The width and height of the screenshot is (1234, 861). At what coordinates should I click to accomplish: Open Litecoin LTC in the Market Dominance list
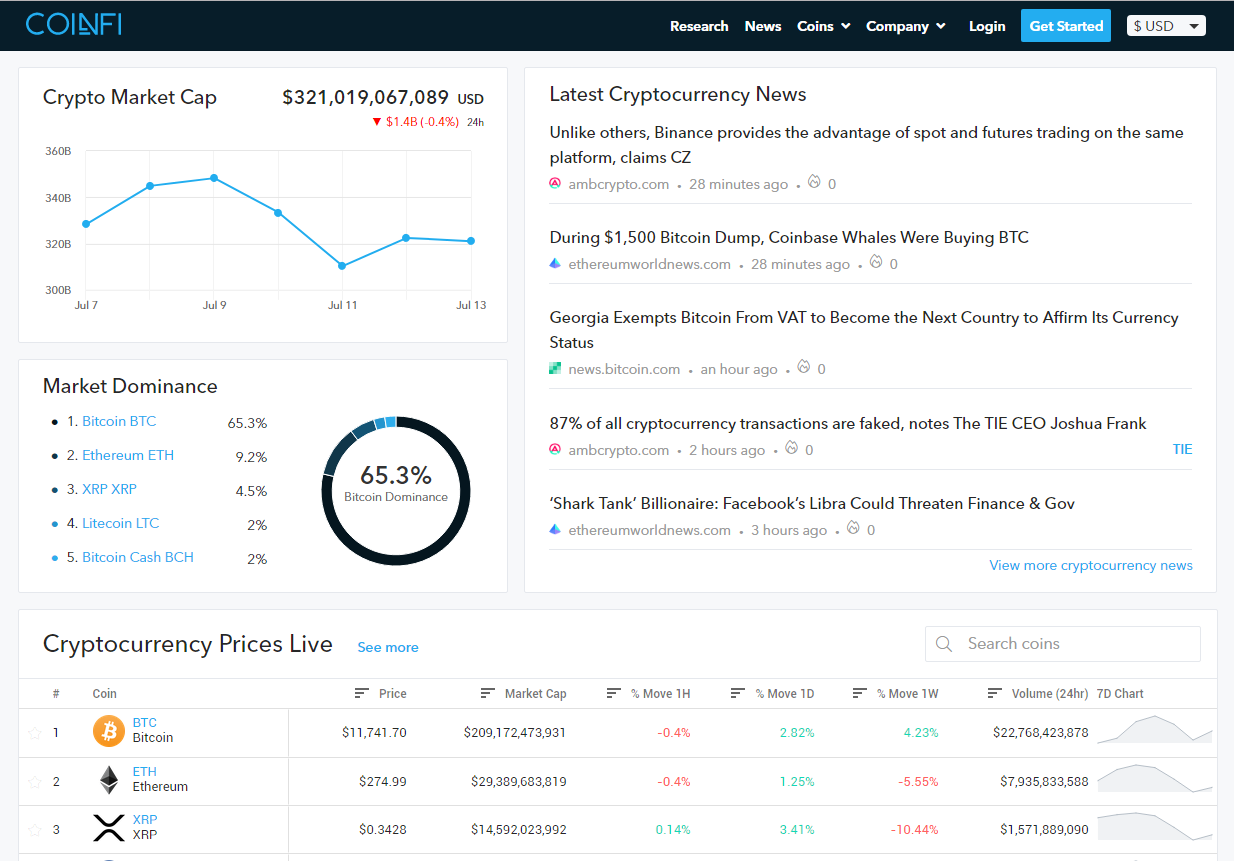coord(120,523)
